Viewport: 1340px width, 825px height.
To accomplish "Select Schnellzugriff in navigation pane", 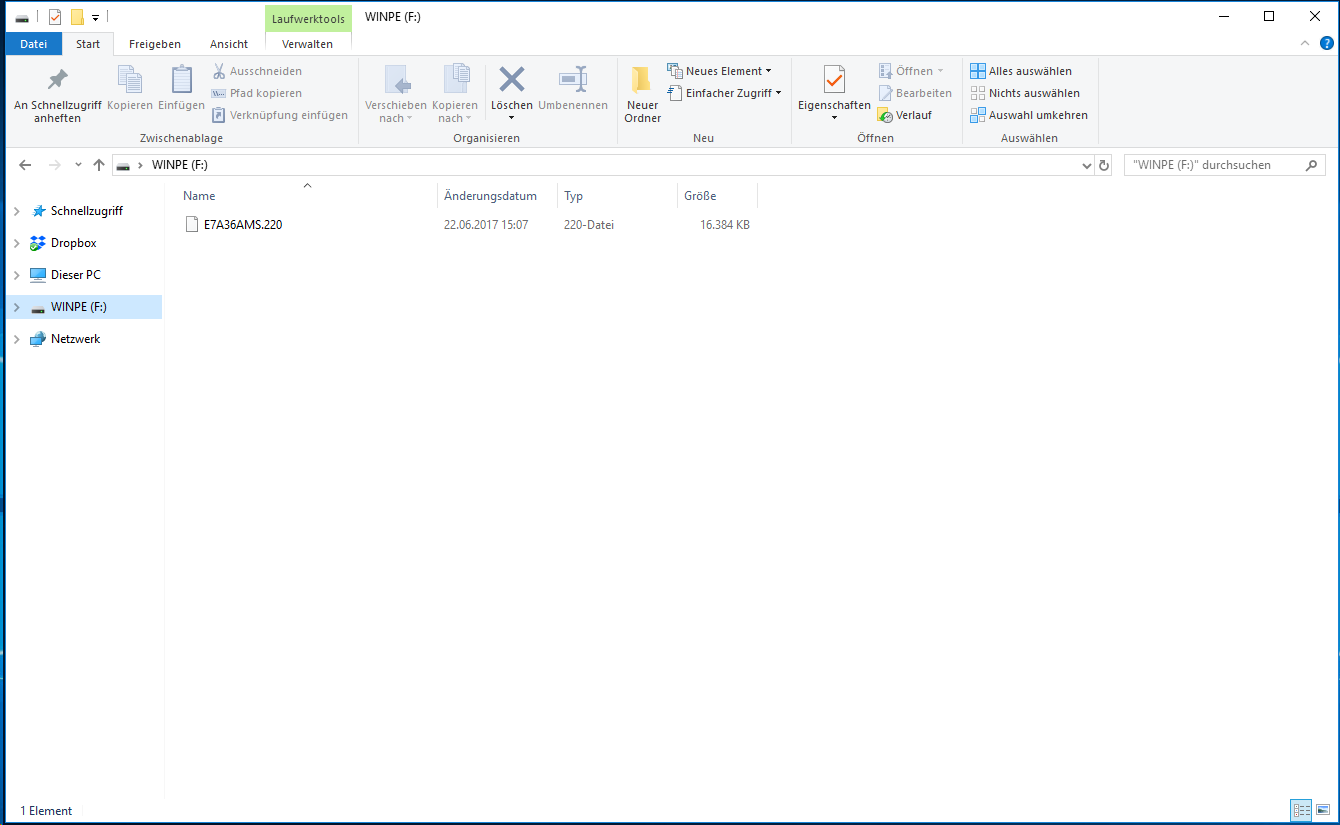I will click(x=87, y=211).
